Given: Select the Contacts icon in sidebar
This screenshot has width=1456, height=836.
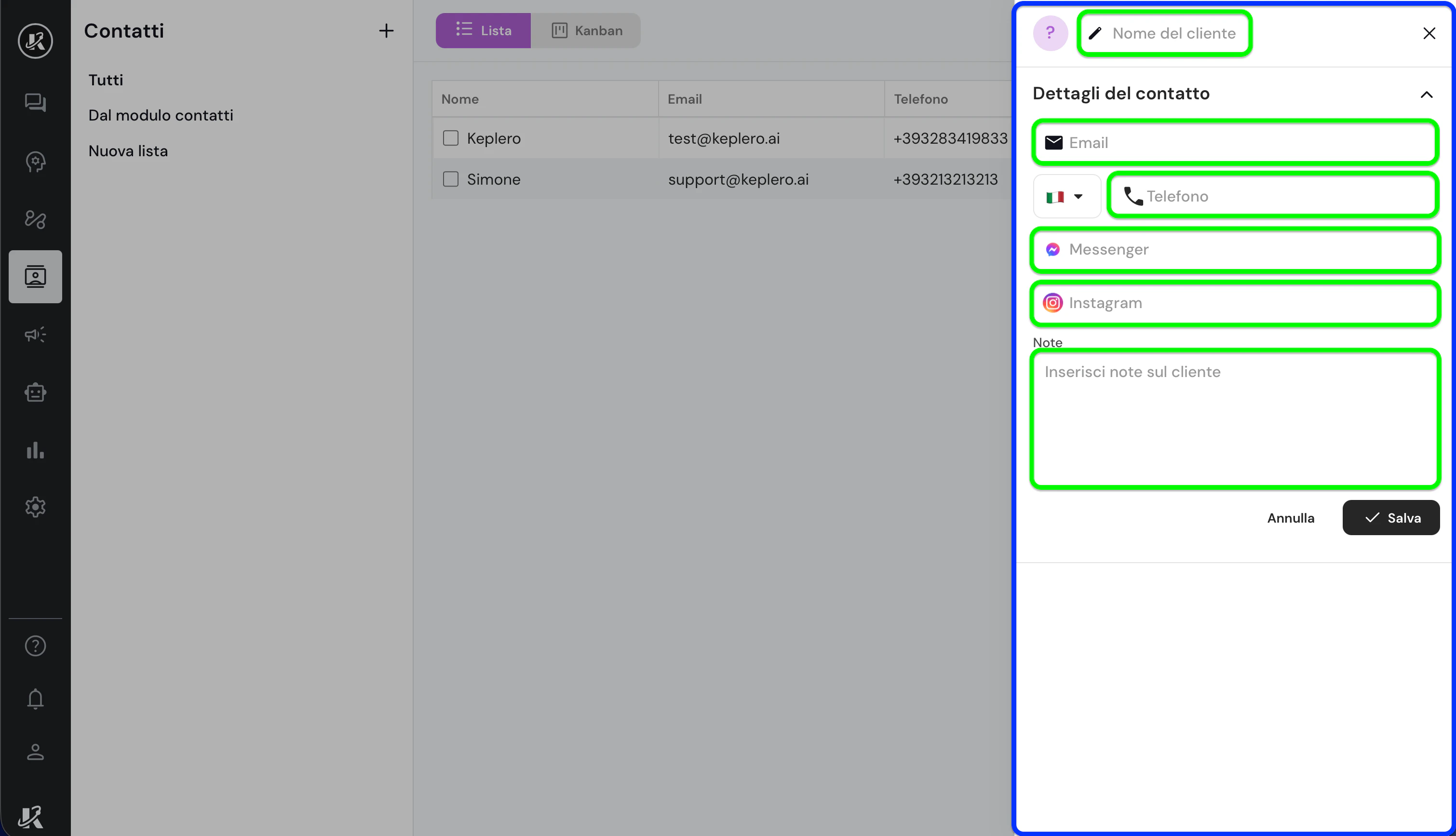Looking at the screenshot, I should (x=35, y=277).
